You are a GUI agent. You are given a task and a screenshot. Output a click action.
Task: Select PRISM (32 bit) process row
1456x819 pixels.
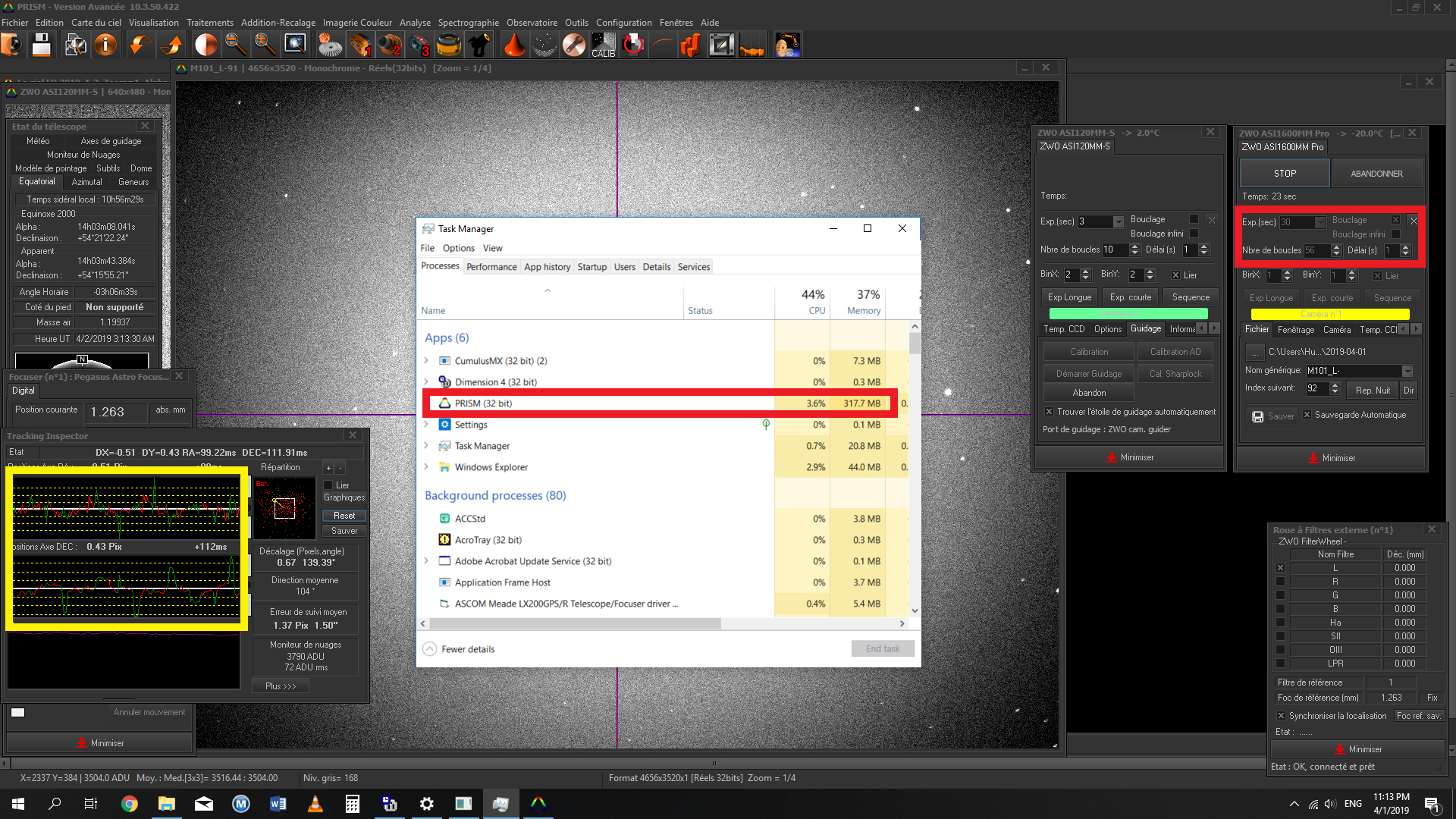(660, 403)
